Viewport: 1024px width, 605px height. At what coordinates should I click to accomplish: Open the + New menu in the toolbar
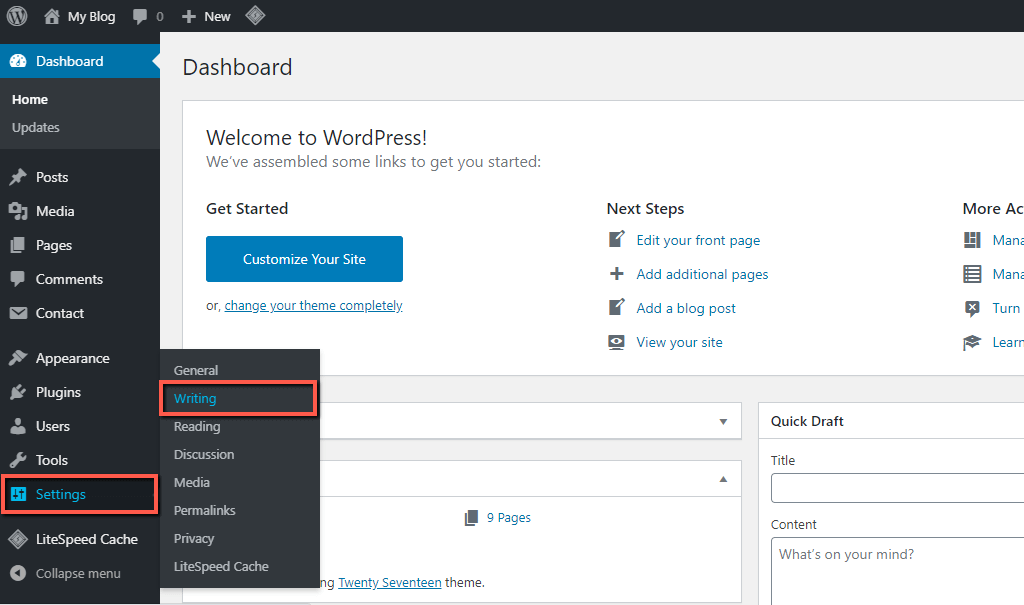[205, 15]
